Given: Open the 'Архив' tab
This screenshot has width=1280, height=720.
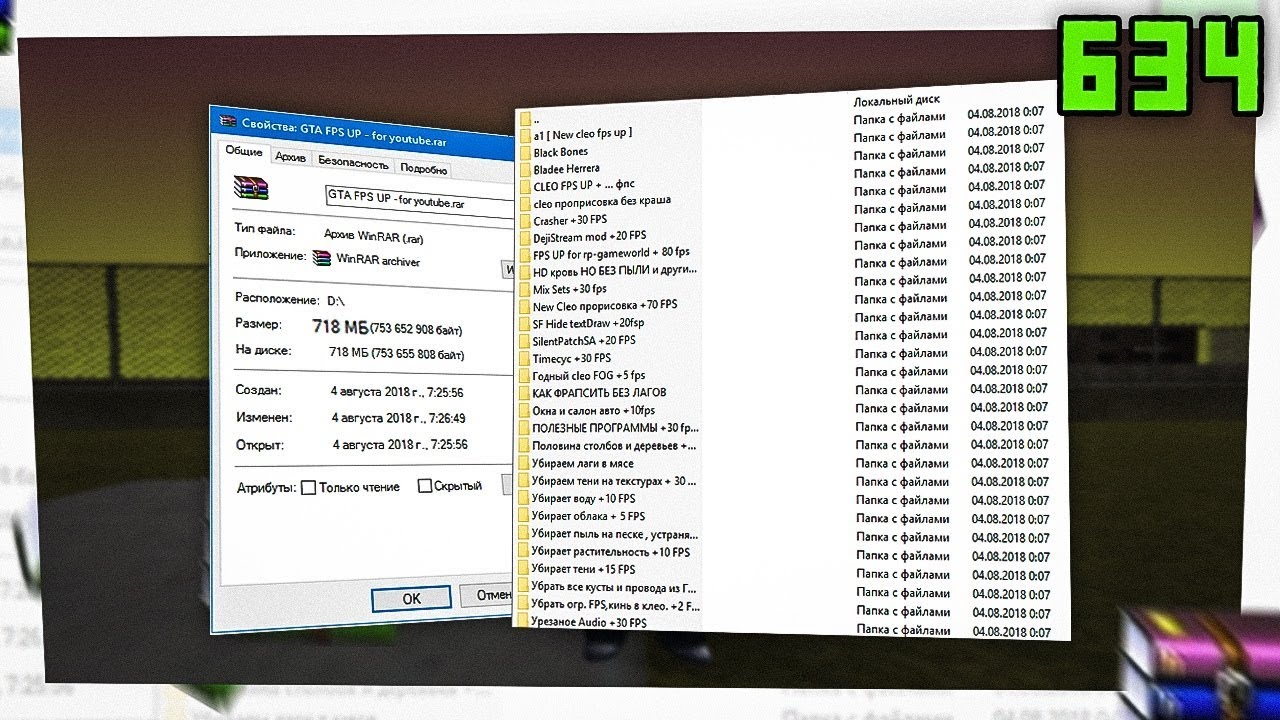Looking at the screenshot, I should click(291, 157).
